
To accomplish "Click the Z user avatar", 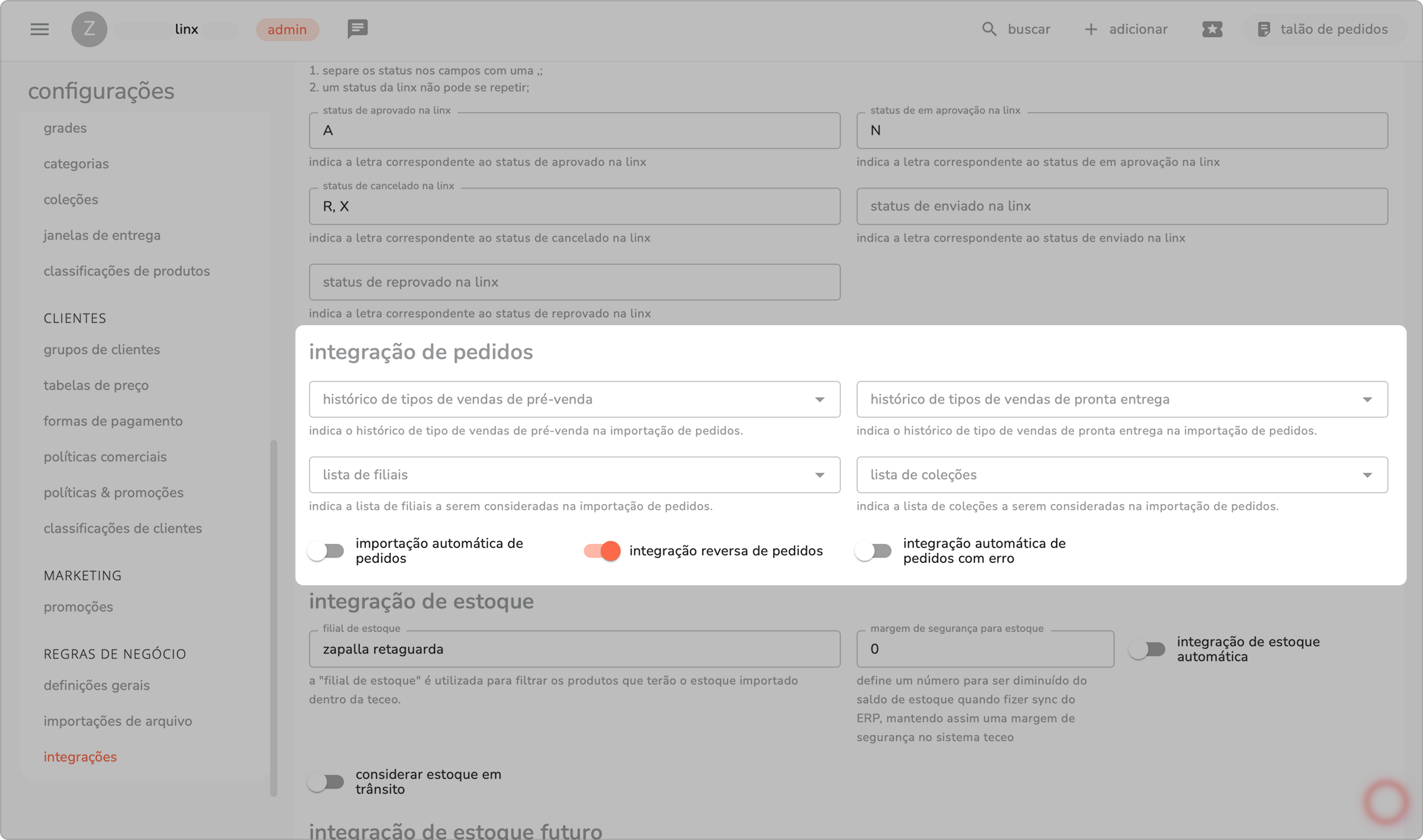I will point(89,29).
